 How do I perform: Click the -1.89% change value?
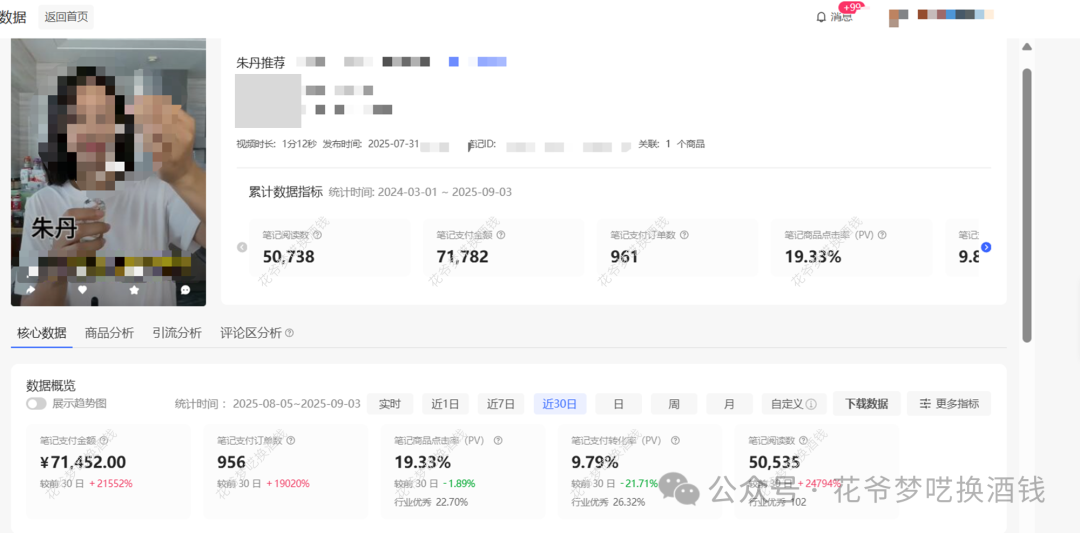(459, 483)
